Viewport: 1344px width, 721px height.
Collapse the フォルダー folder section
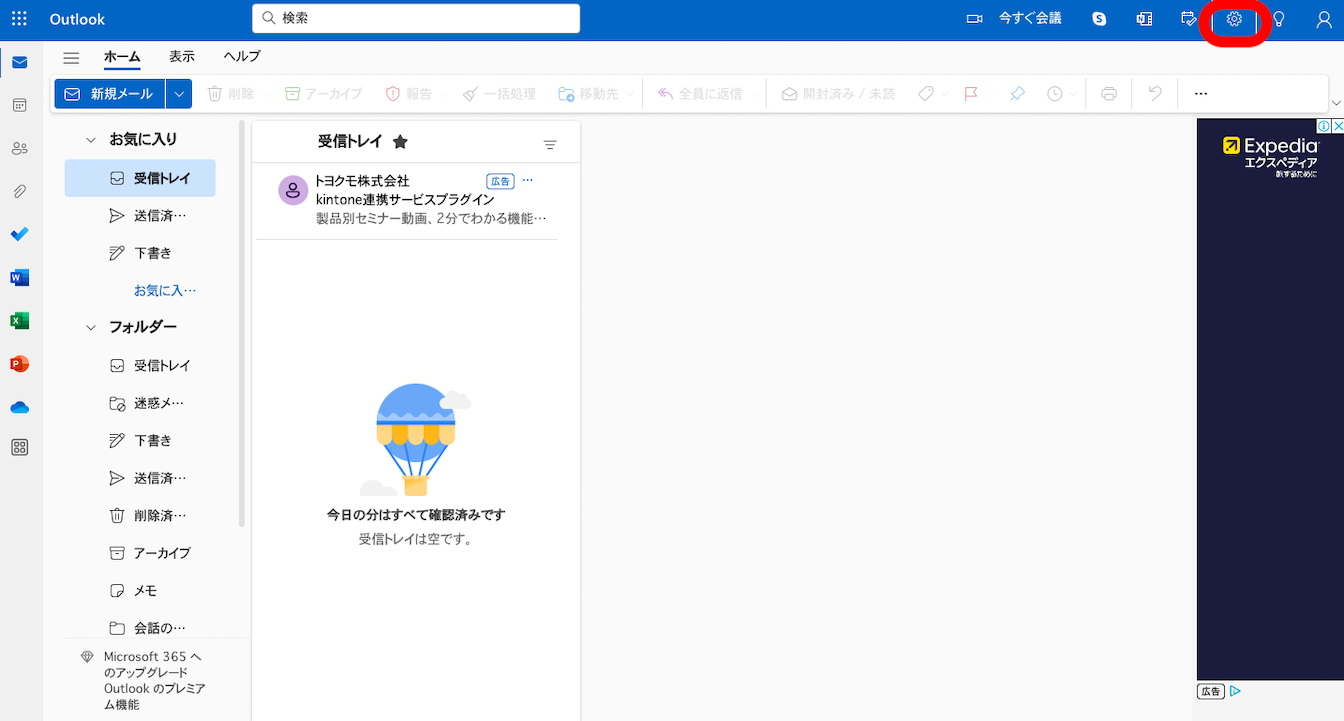click(91, 327)
